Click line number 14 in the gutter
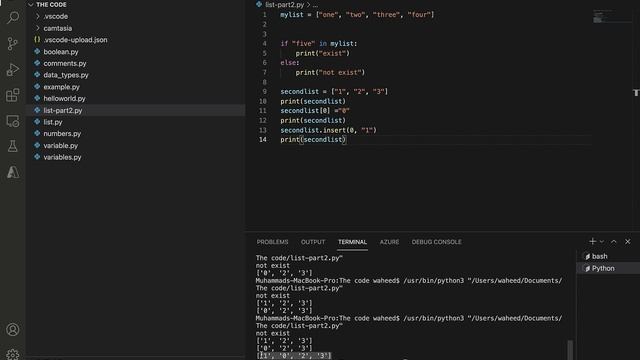Image resolution: width=640 pixels, height=360 pixels. (262, 140)
